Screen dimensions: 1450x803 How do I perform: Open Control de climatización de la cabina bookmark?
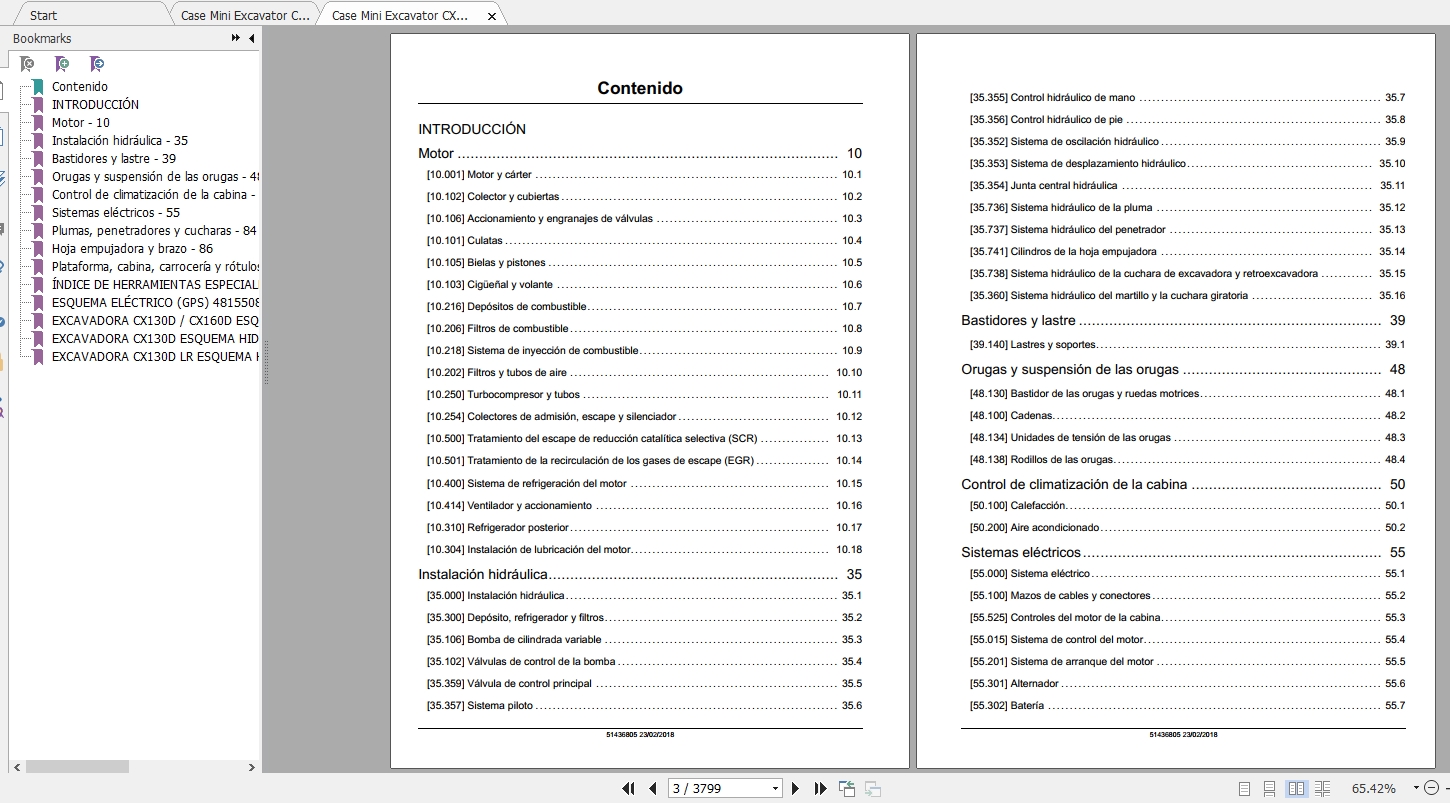coord(155,195)
